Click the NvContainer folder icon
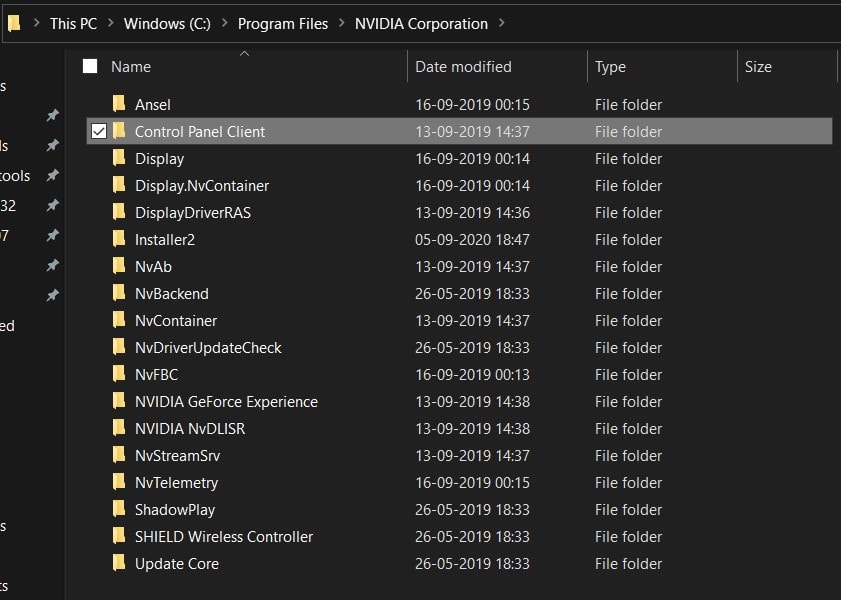Viewport: 841px width, 600px height. pos(119,320)
